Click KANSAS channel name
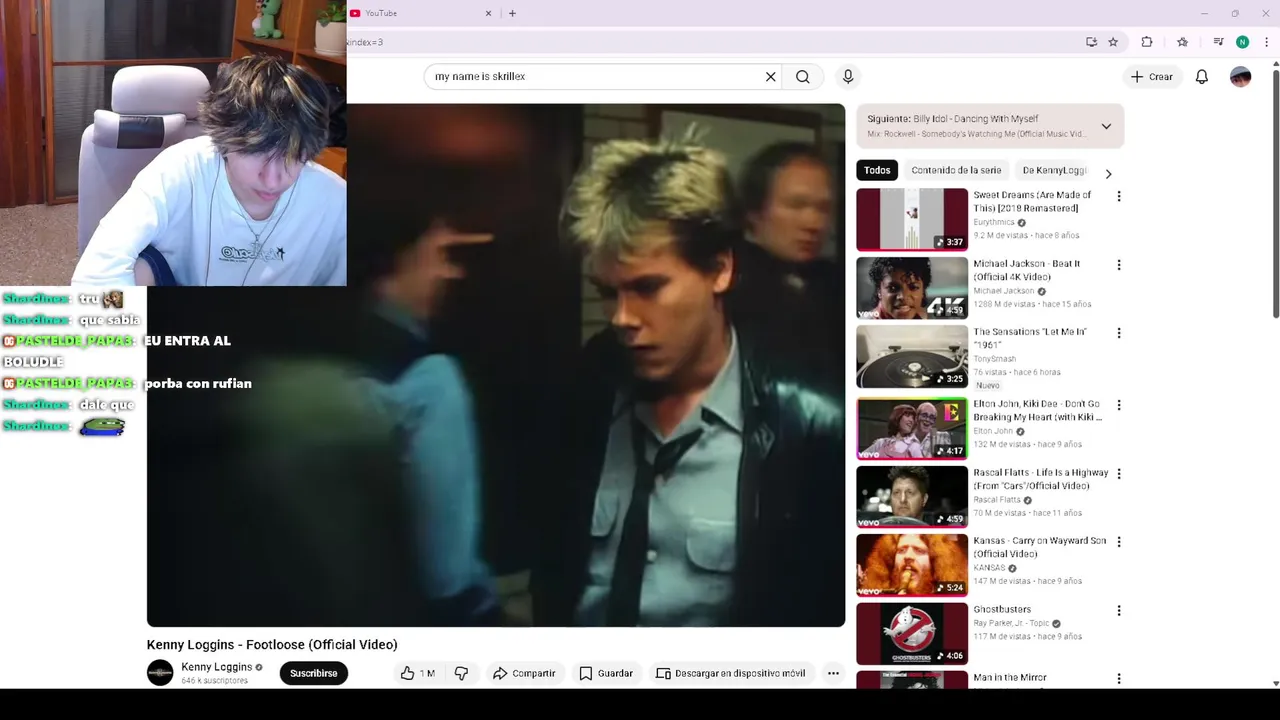This screenshot has width=1280, height=720. point(989,568)
